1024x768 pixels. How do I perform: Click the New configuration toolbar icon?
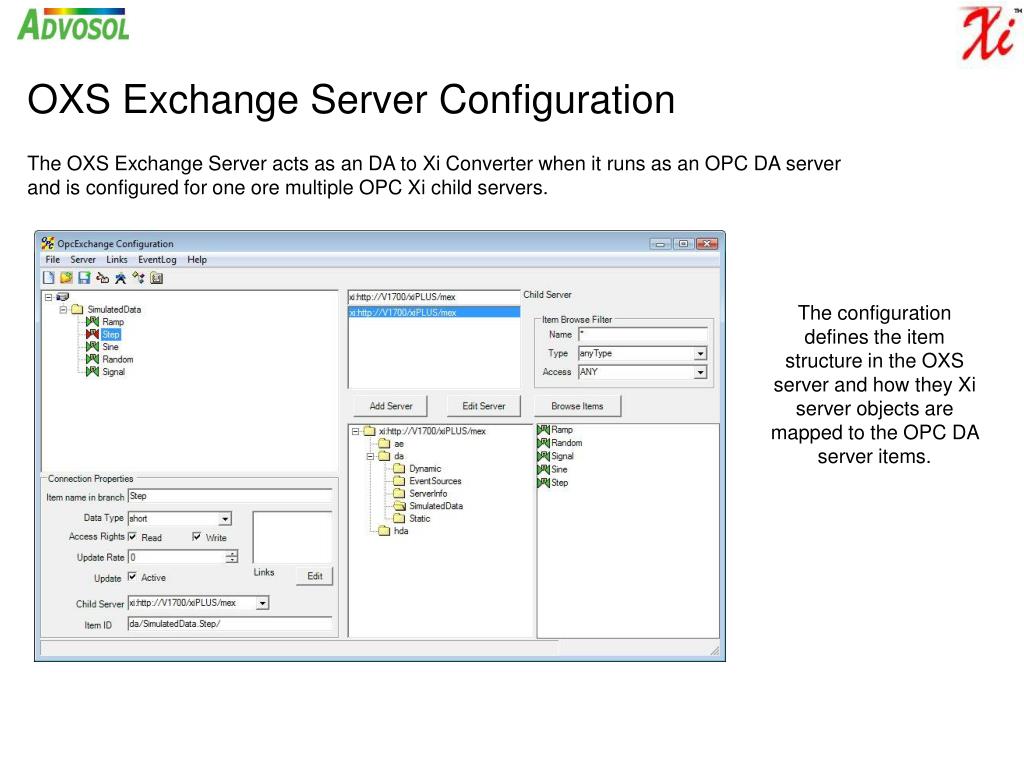pos(49,278)
